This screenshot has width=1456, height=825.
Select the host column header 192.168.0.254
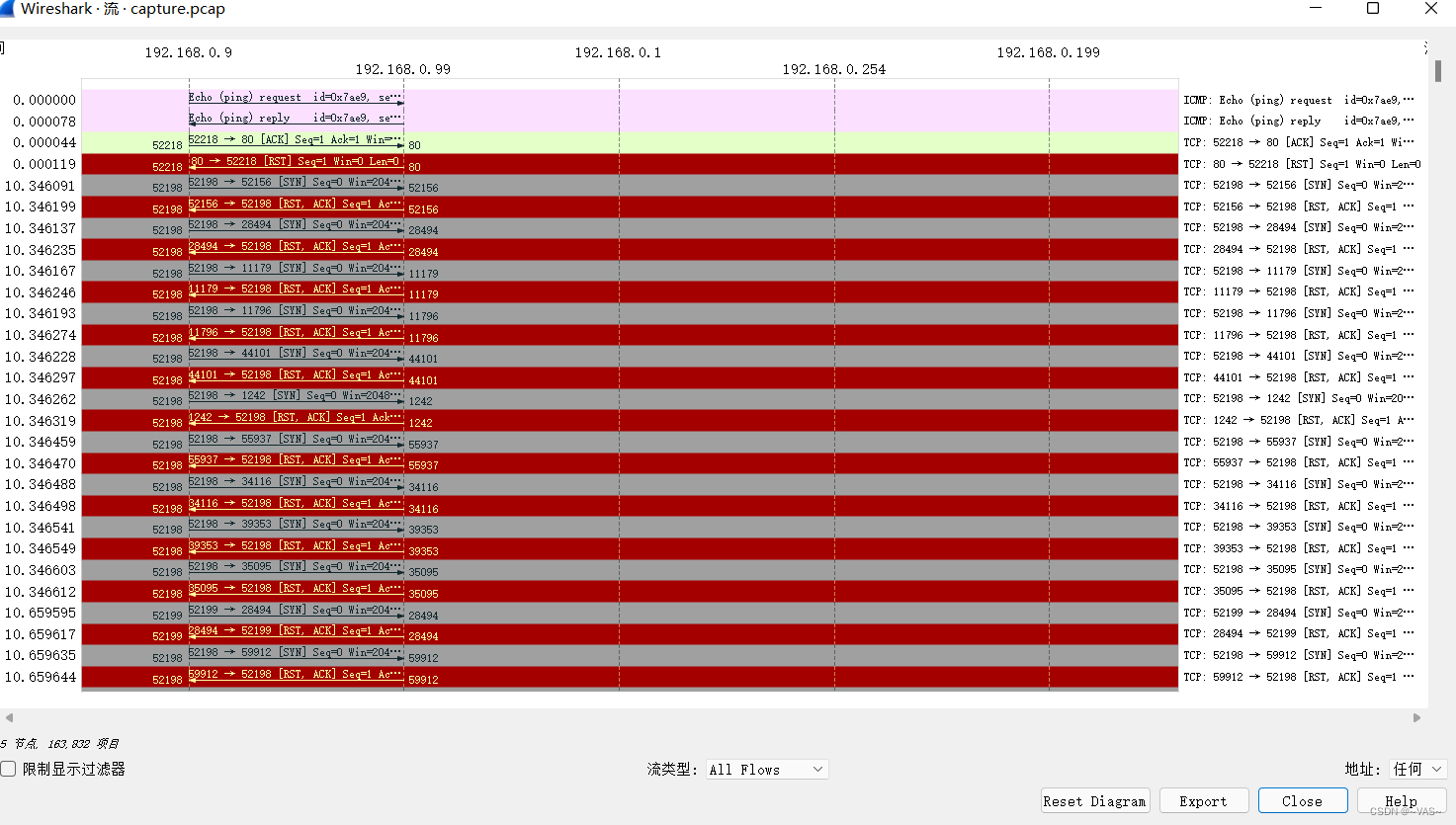click(x=834, y=69)
